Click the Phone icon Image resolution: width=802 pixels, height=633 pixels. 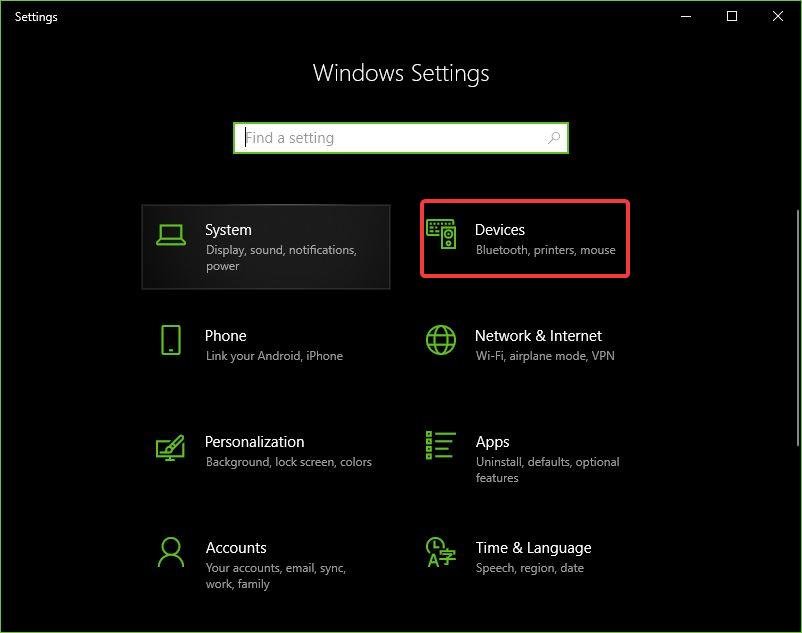point(171,340)
